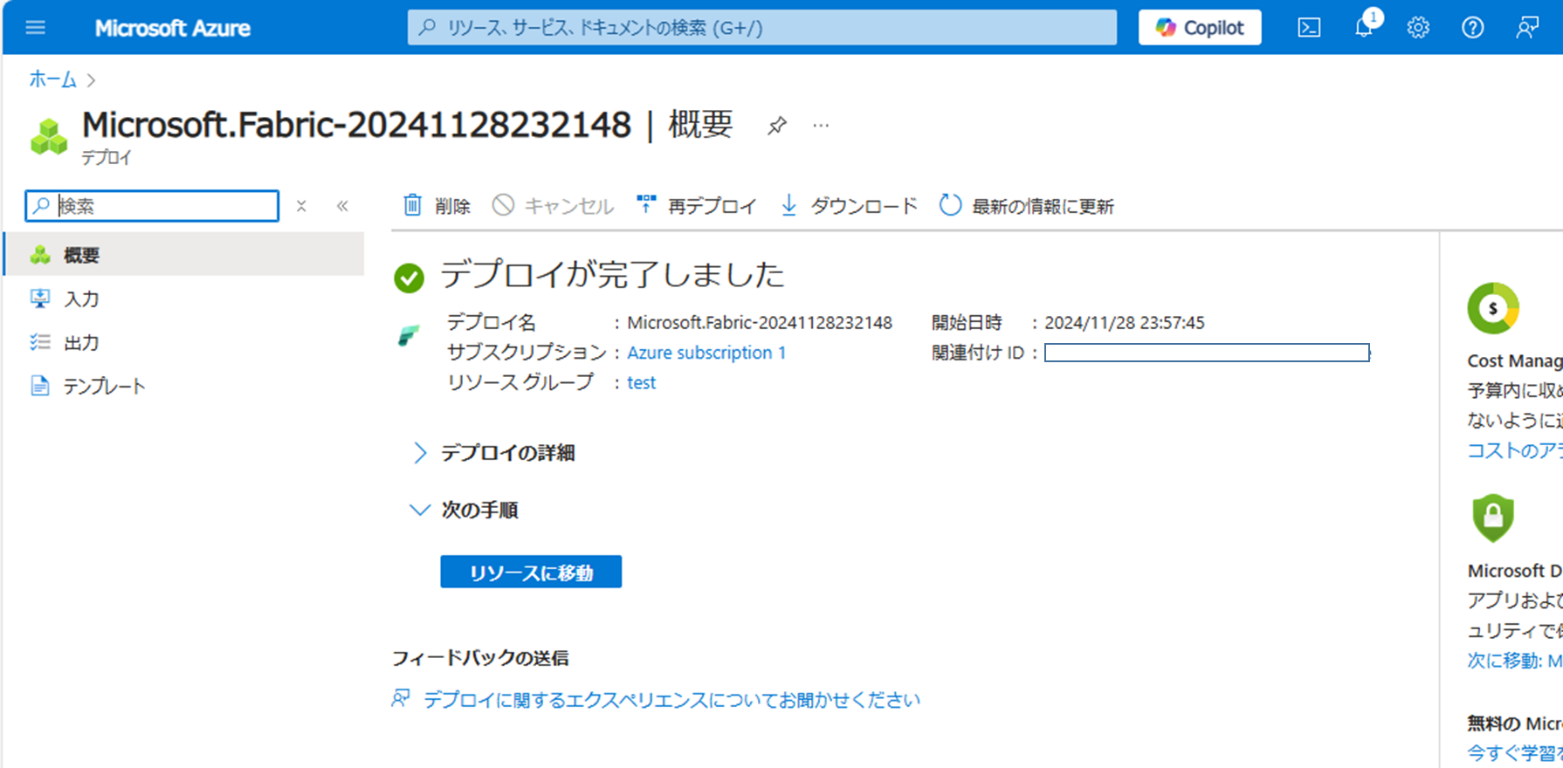Collapse the sidebar with double chevron
The height and width of the screenshot is (768, 1563).
[x=342, y=206]
